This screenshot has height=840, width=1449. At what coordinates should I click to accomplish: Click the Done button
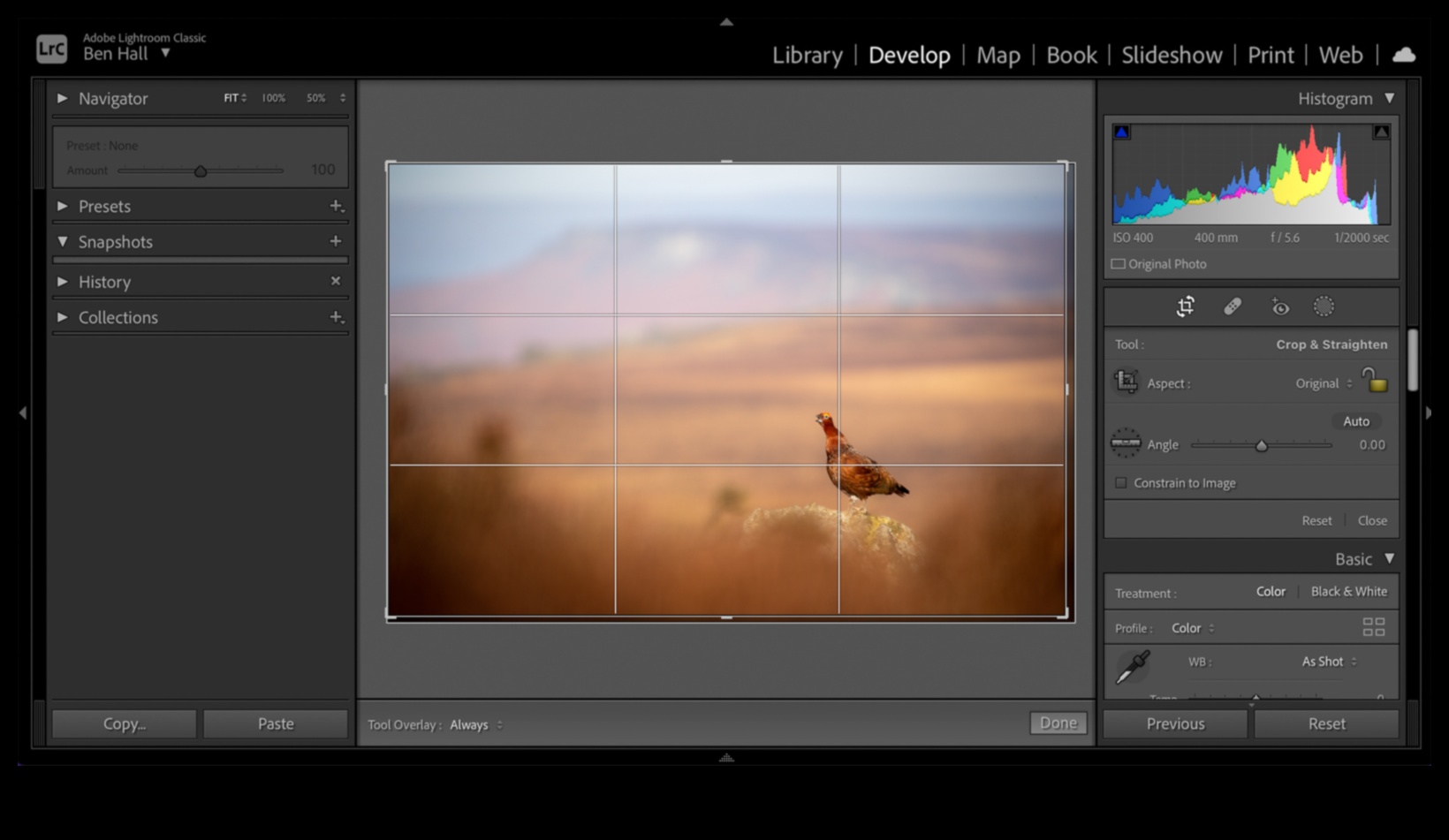1058,723
